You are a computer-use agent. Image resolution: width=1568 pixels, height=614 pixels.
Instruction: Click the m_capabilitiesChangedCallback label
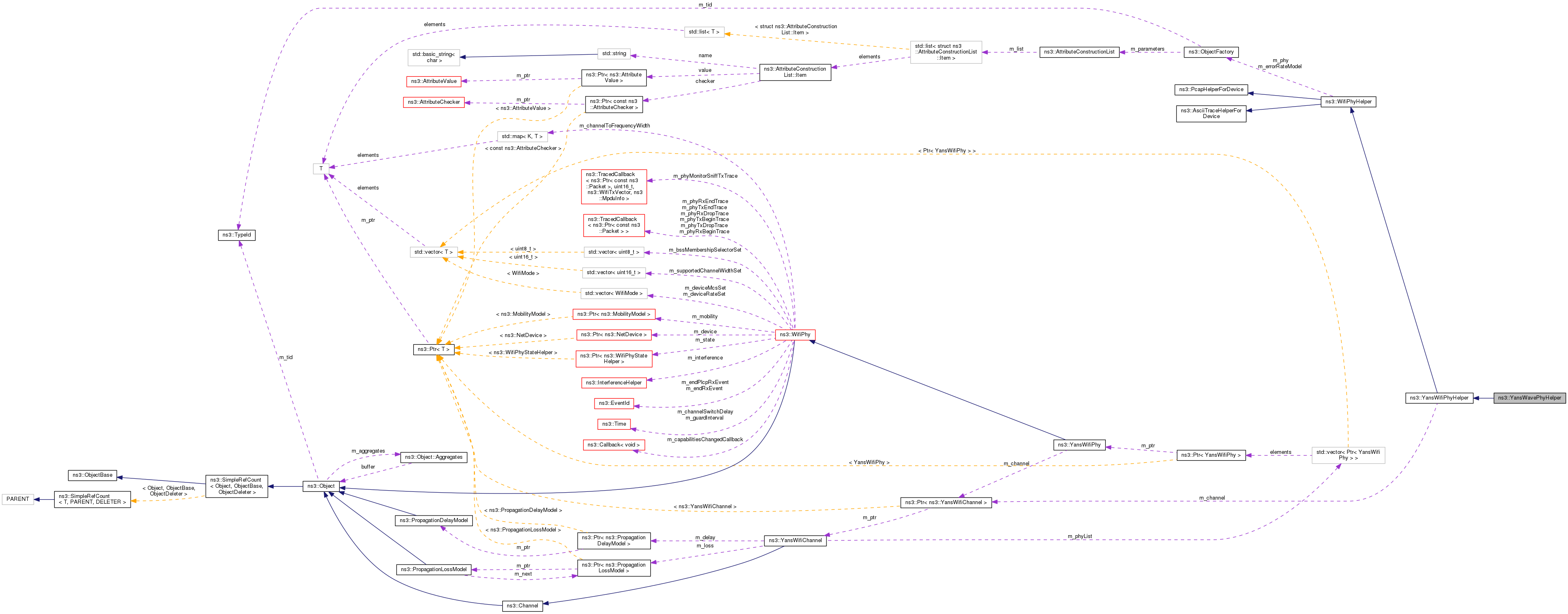tap(705, 439)
